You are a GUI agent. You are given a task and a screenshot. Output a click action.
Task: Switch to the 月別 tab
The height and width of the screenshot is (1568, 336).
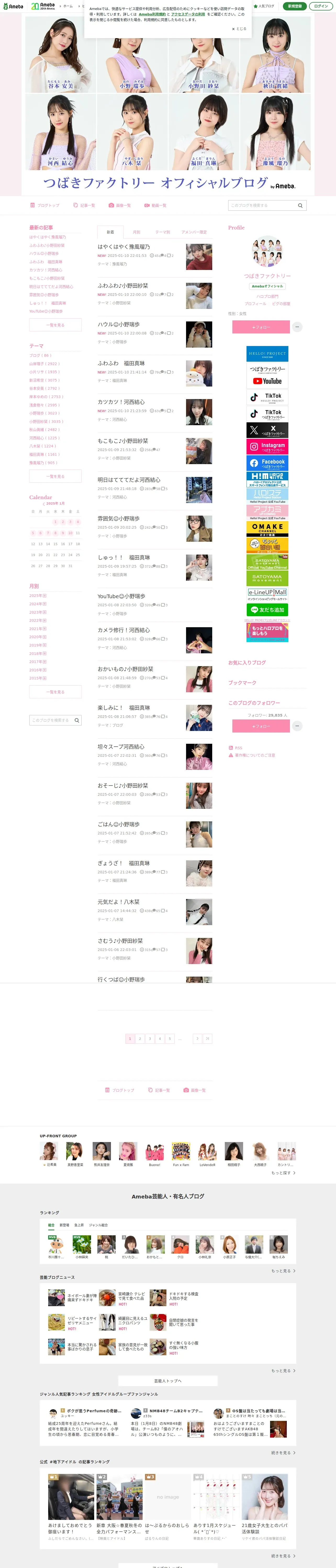[x=137, y=232]
